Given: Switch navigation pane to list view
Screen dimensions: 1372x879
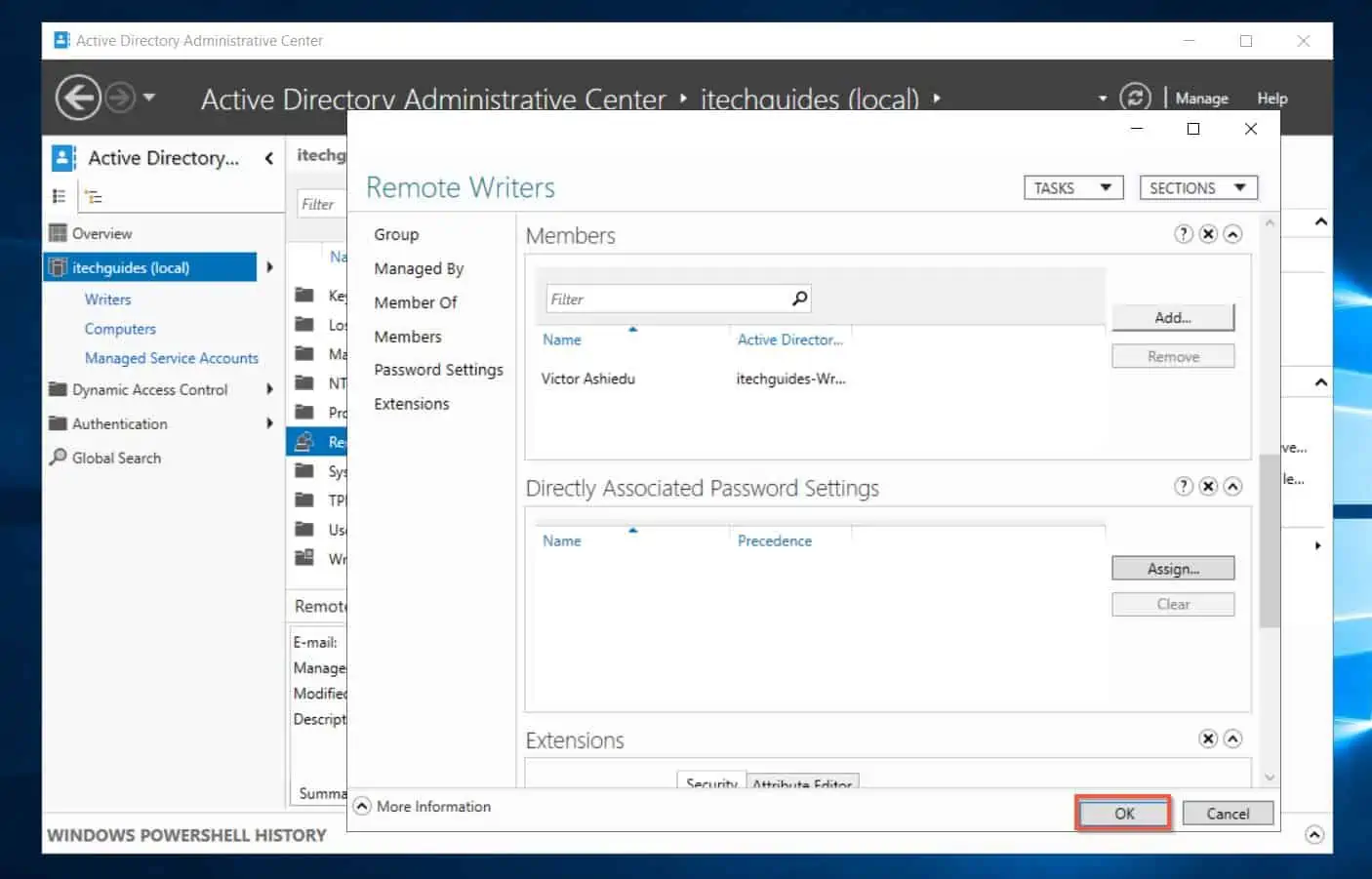Looking at the screenshot, I should tap(59, 196).
